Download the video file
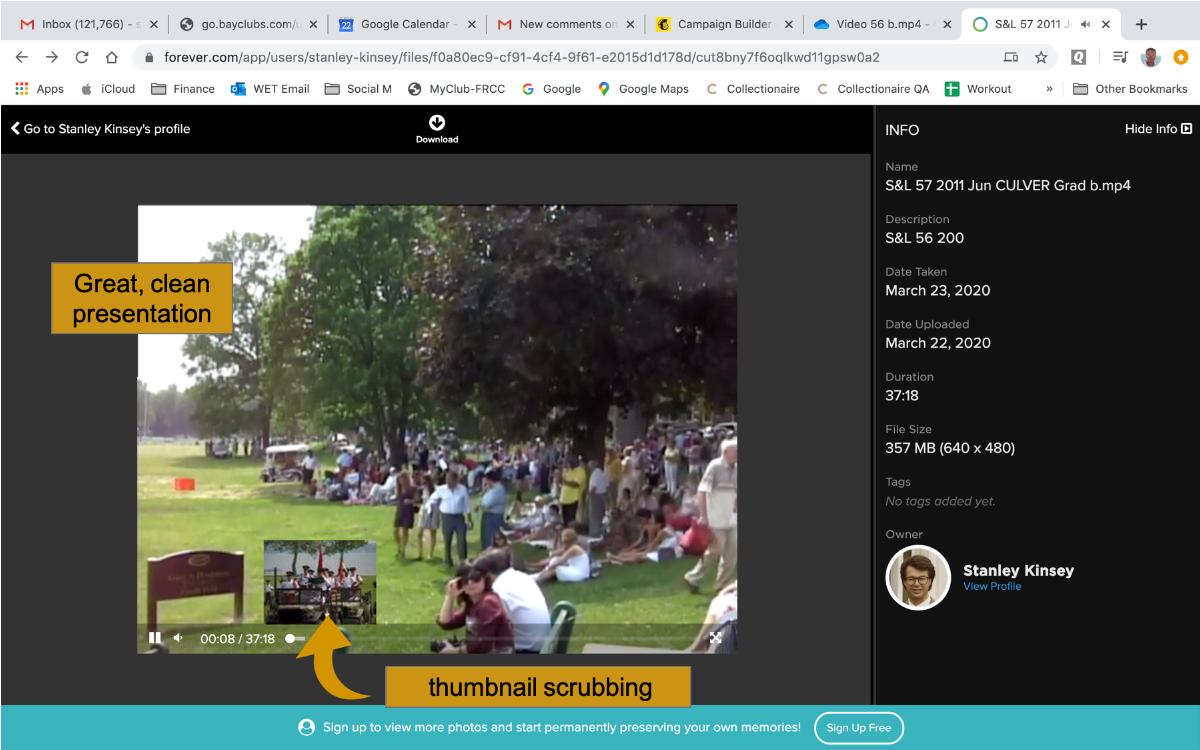 click(x=437, y=129)
